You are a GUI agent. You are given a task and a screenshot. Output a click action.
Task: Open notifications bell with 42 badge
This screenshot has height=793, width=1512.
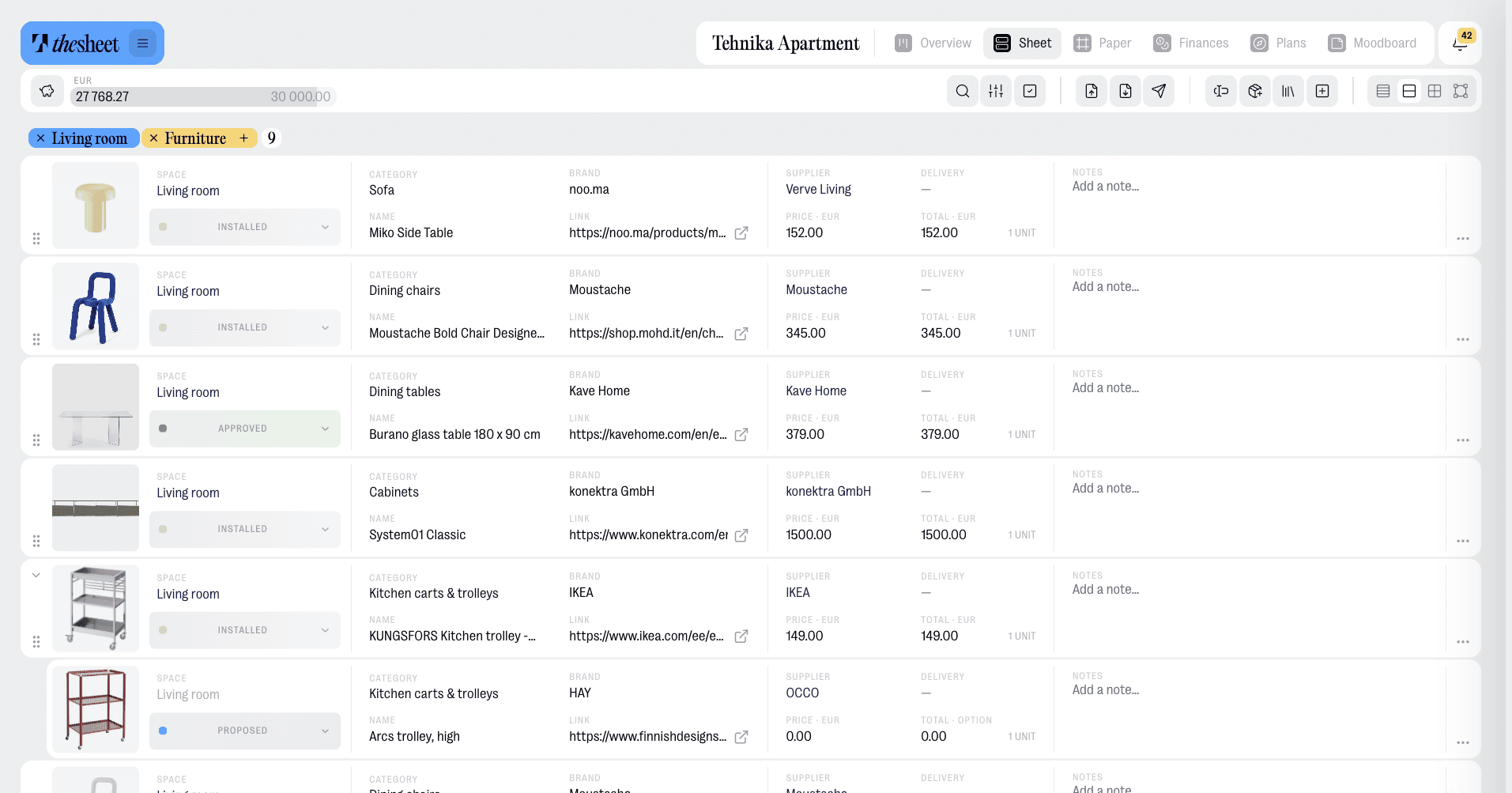click(1460, 43)
